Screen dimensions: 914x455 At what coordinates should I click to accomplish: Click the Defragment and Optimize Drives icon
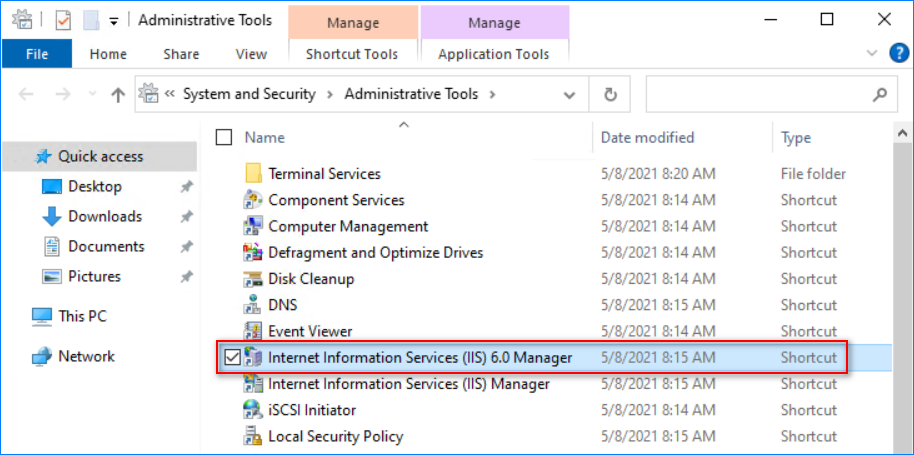tap(252, 252)
